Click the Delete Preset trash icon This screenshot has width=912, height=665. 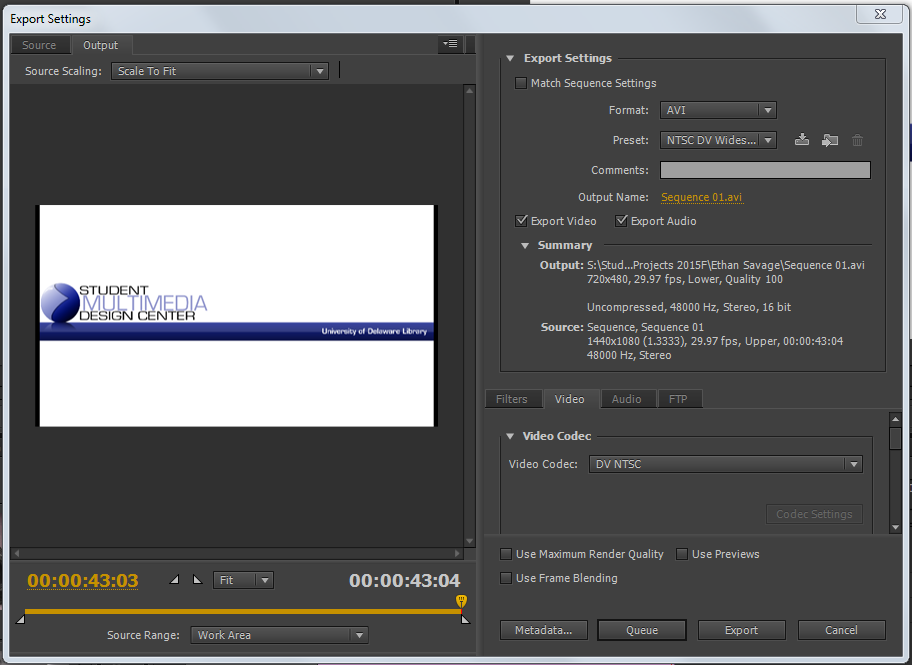(857, 141)
